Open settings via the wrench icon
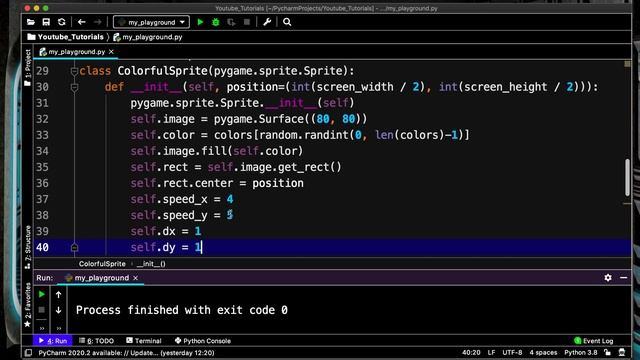Image resolution: width=640 pixels, height=360 pixels. coord(267,22)
